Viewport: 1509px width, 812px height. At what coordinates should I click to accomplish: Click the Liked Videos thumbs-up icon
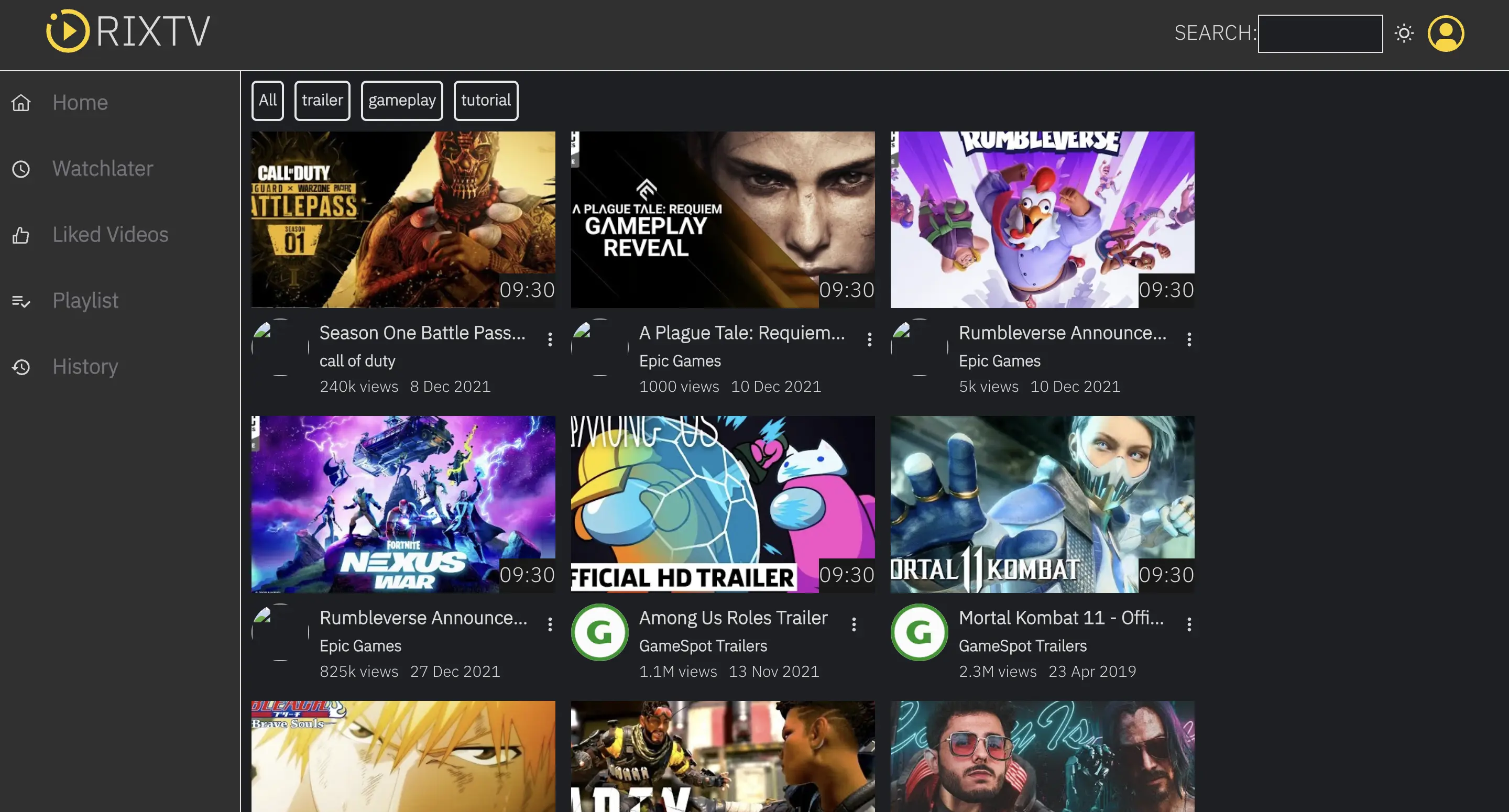point(21,235)
